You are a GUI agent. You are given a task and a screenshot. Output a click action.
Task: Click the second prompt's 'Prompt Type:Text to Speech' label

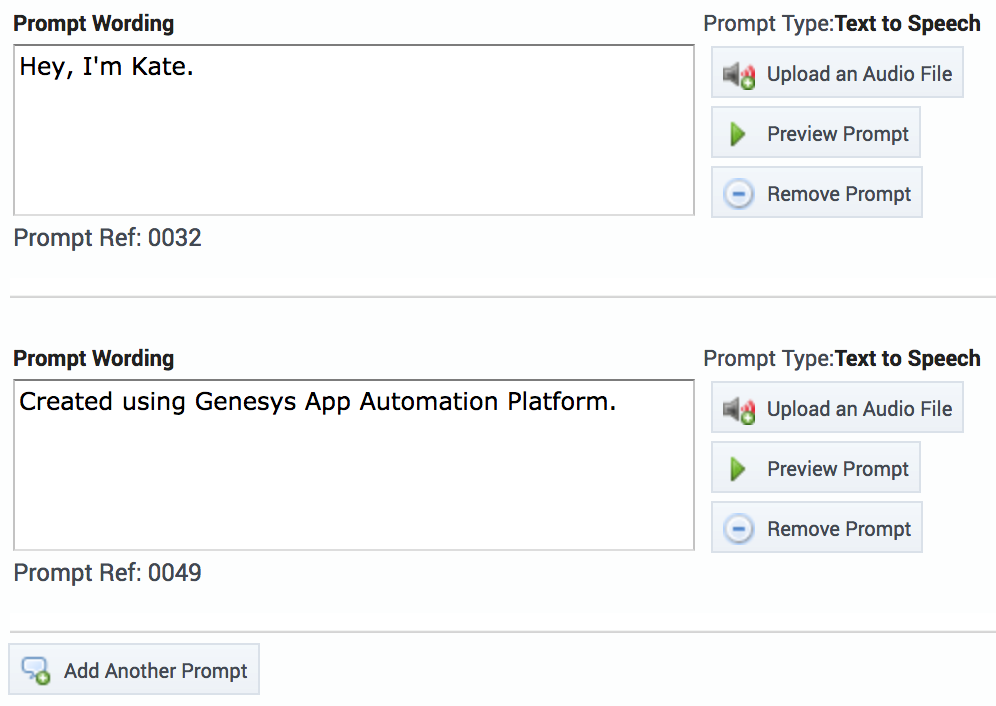coord(842,358)
